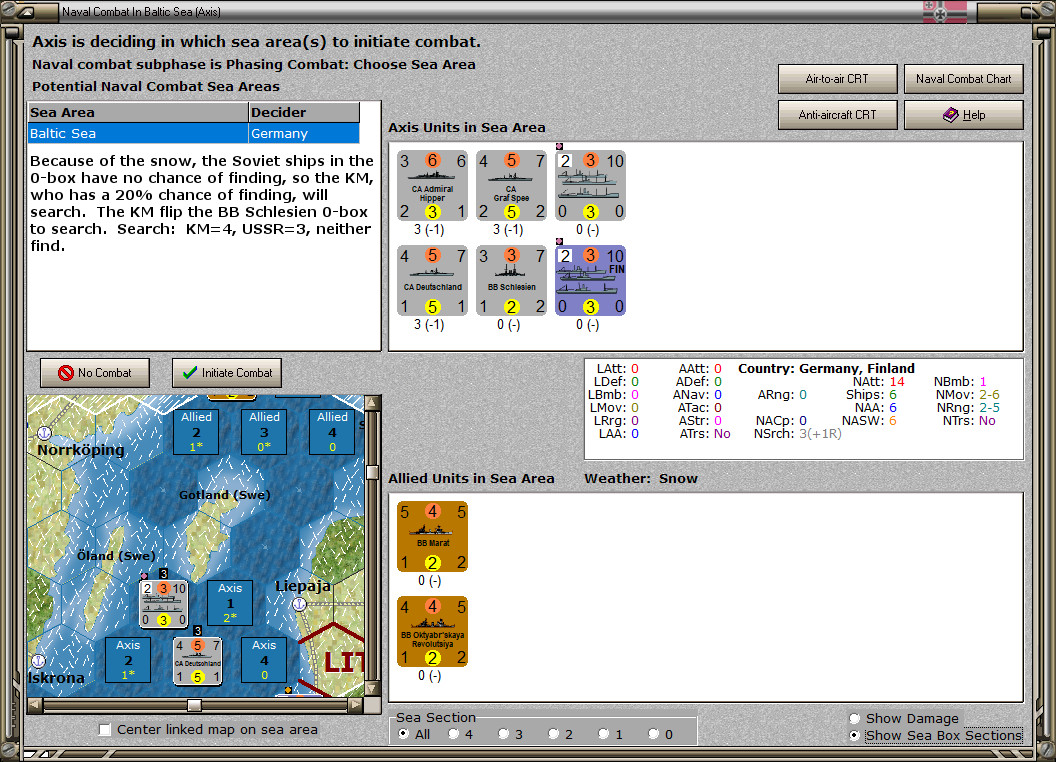Screen dimensions: 1056x762
Task: Choose No Combat
Action: click(x=95, y=373)
